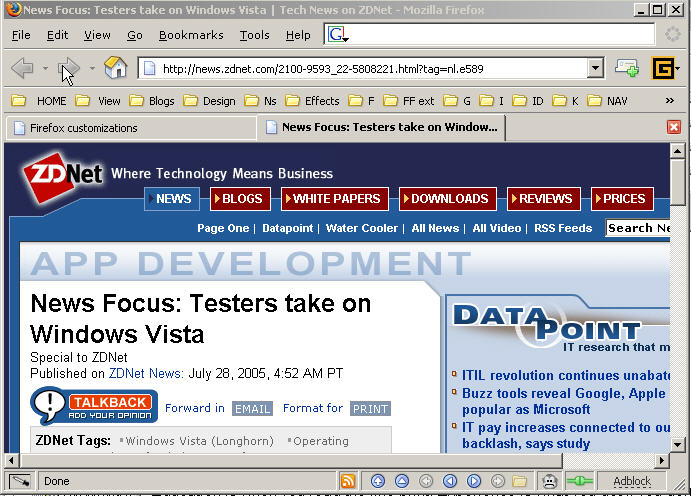Click the Talkback add your opinion button
Viewport: 691px width, 496px height.
[x=94, y=405]
